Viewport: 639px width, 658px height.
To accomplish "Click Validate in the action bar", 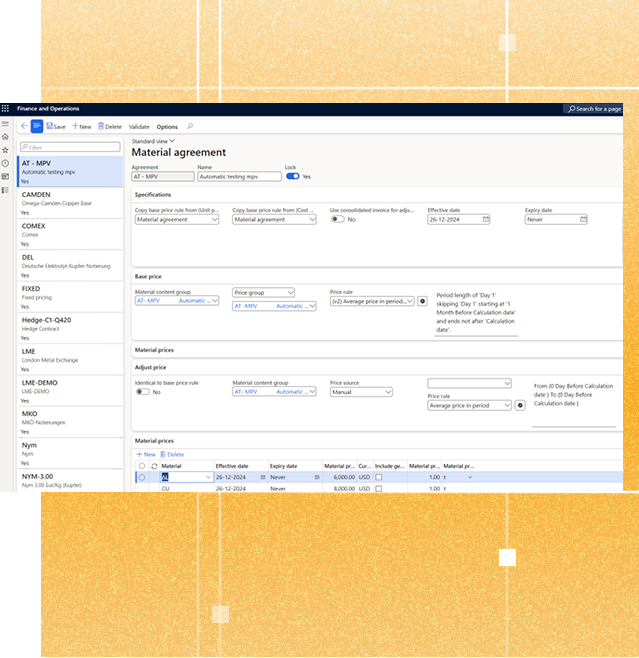I will point(139,127).
